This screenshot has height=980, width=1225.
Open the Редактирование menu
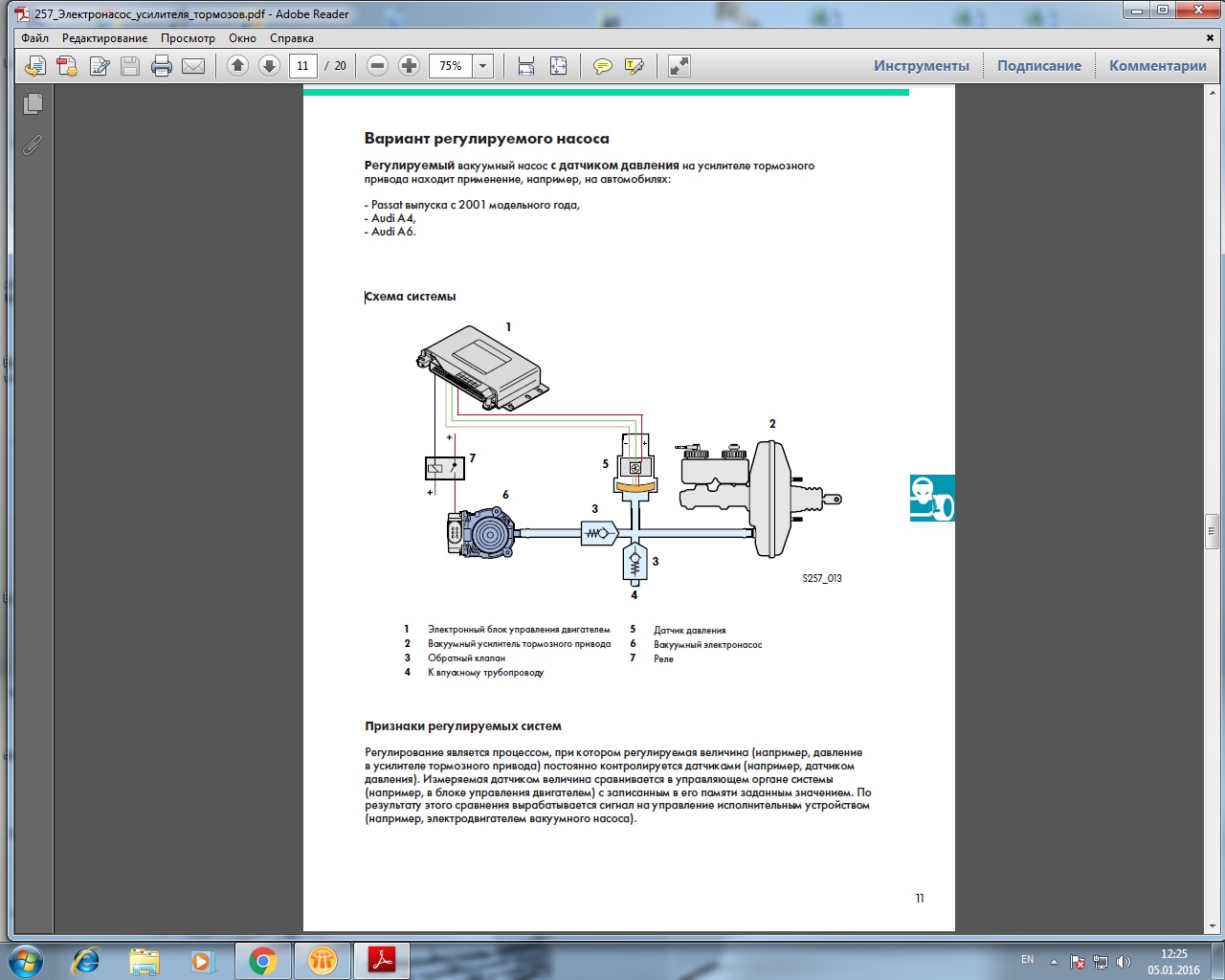(105, 38)
